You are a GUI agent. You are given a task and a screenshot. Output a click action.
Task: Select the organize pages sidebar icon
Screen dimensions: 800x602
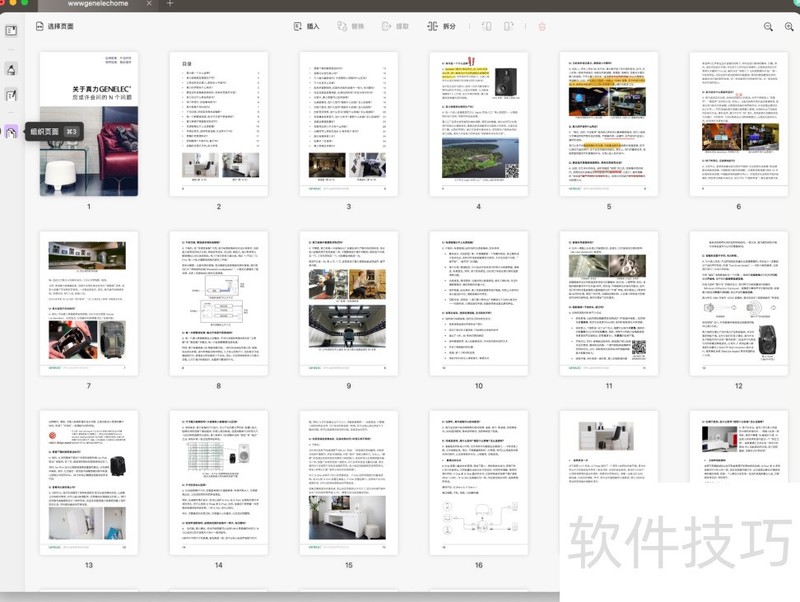pyautogui.click(x=12, y=131)
